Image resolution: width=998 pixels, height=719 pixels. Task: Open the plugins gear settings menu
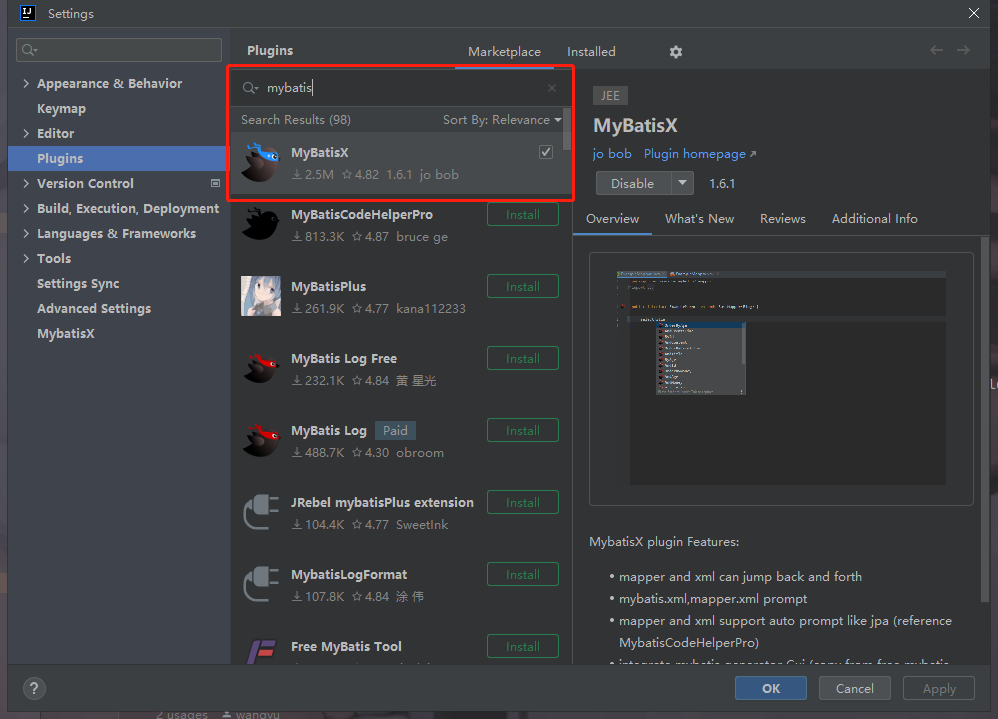pyautogui.click(x=676, y=52)
